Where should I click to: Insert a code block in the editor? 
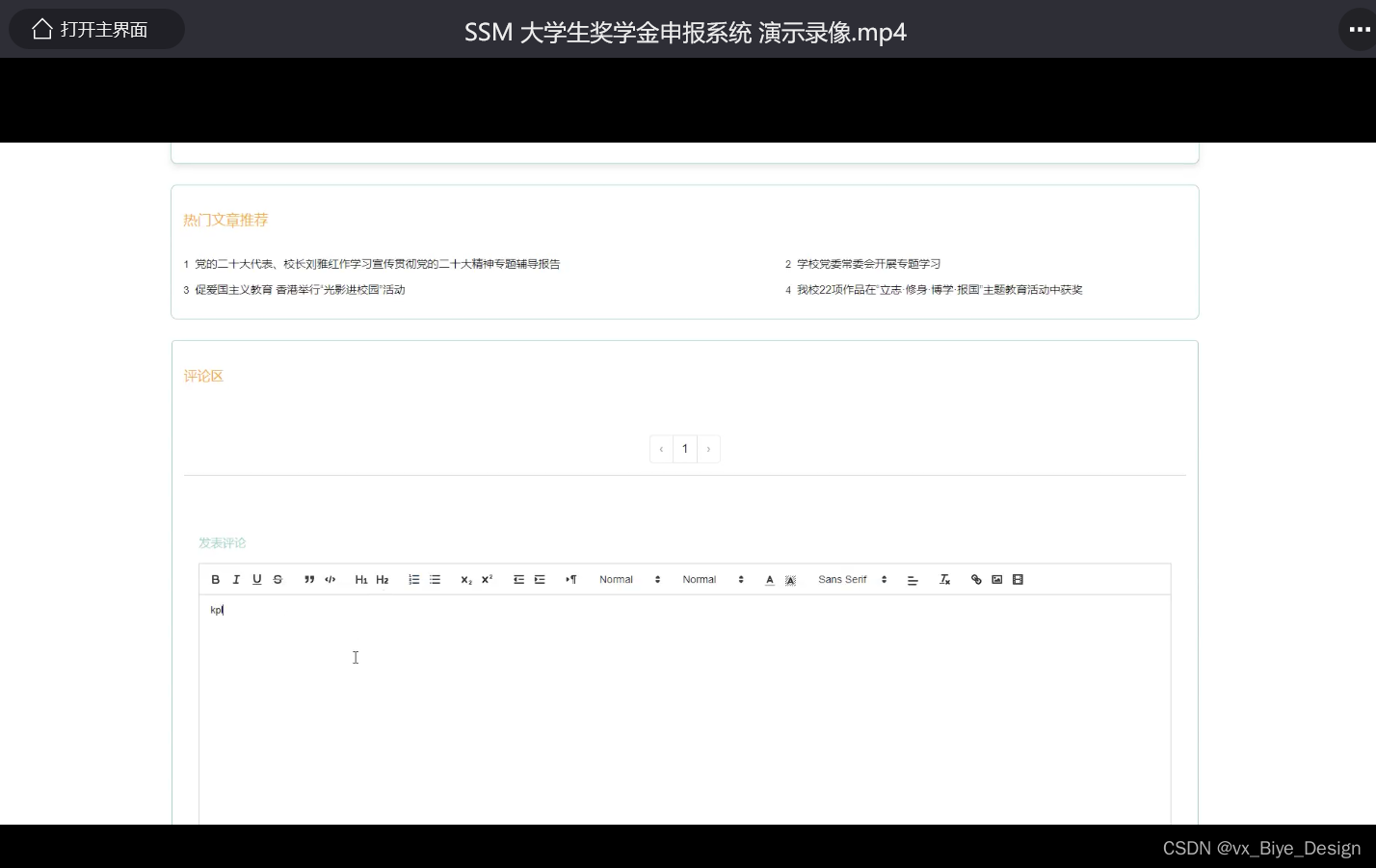click(331, 580)
